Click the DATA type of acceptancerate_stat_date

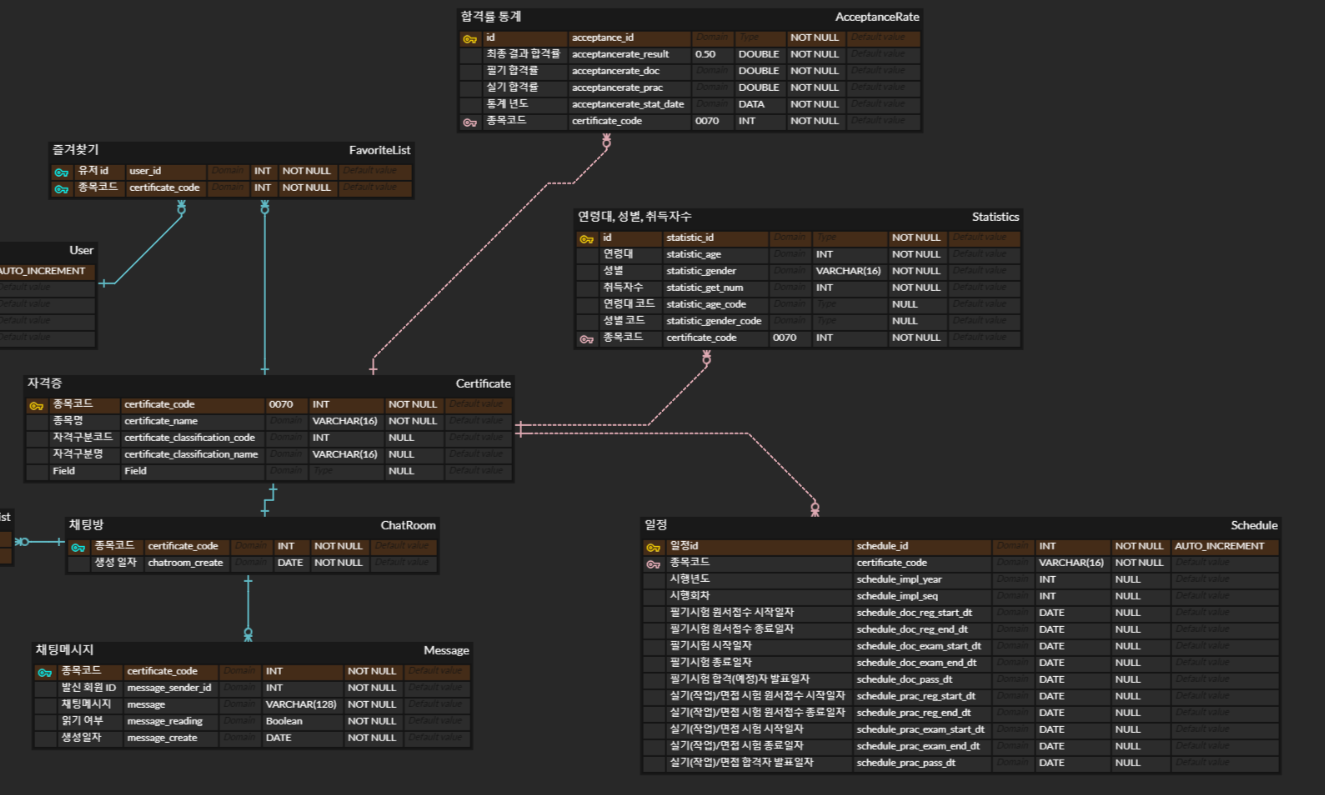(751, 105)
